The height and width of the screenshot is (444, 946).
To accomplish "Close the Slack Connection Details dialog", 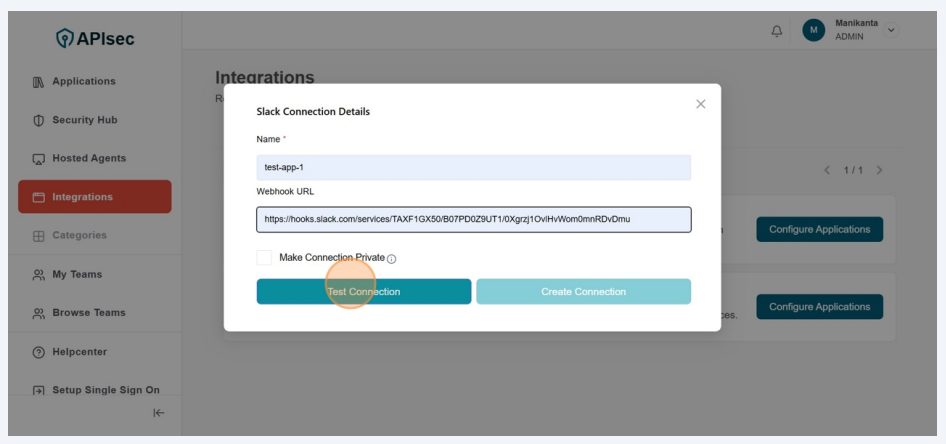I will (700, 104).
